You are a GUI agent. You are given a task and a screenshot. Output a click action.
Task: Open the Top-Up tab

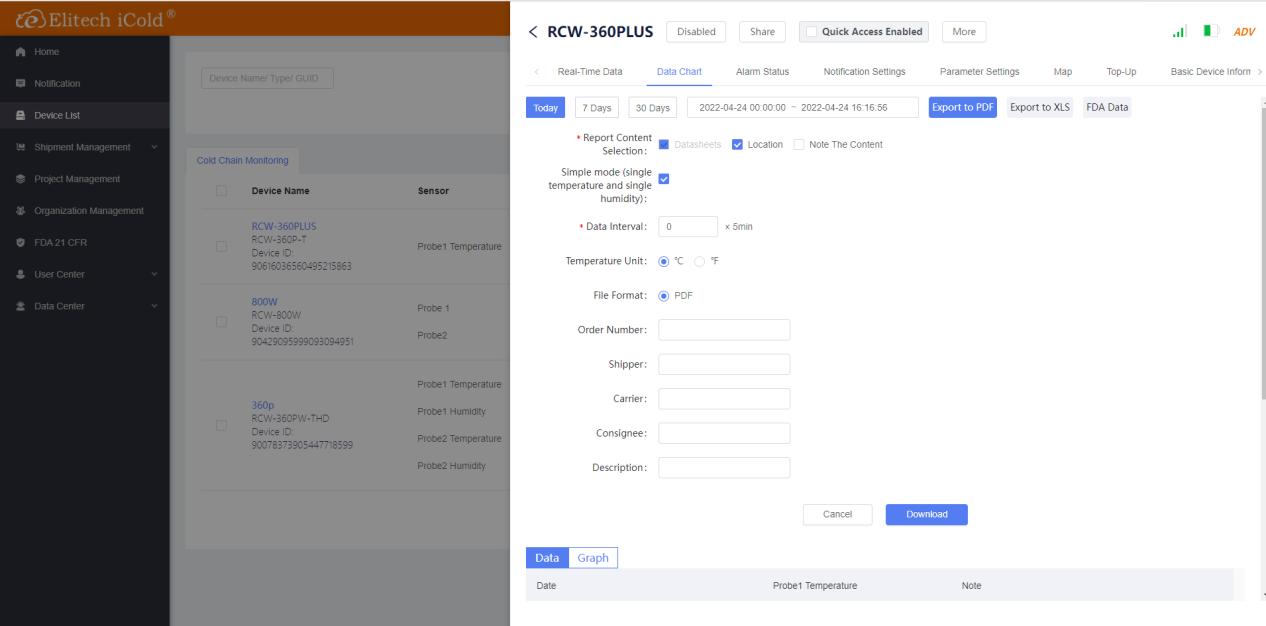(1121, 71)
